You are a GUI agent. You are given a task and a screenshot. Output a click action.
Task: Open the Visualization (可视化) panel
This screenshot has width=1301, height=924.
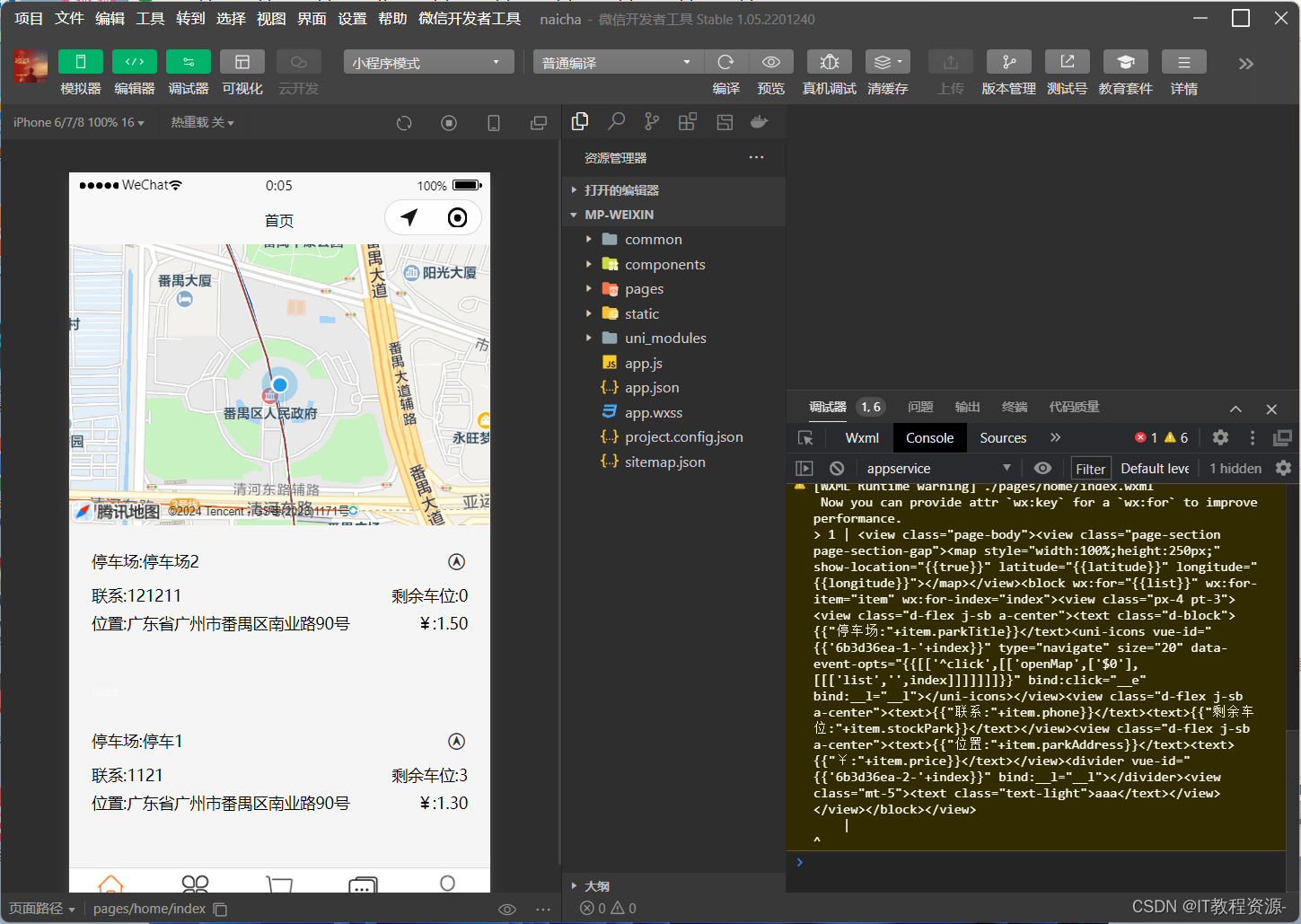(x=242, y=62)
